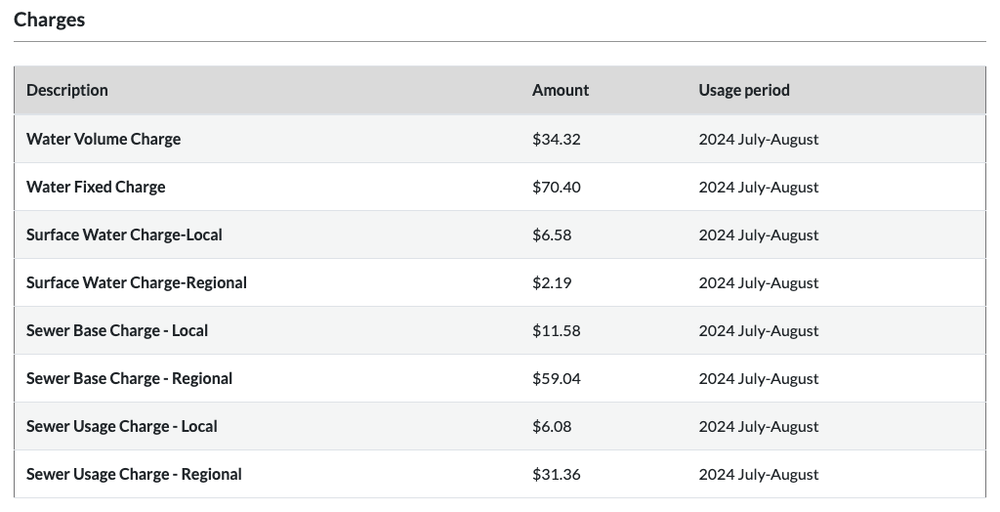Select the Water Fixed Charge row label

(x=96, y=187)
